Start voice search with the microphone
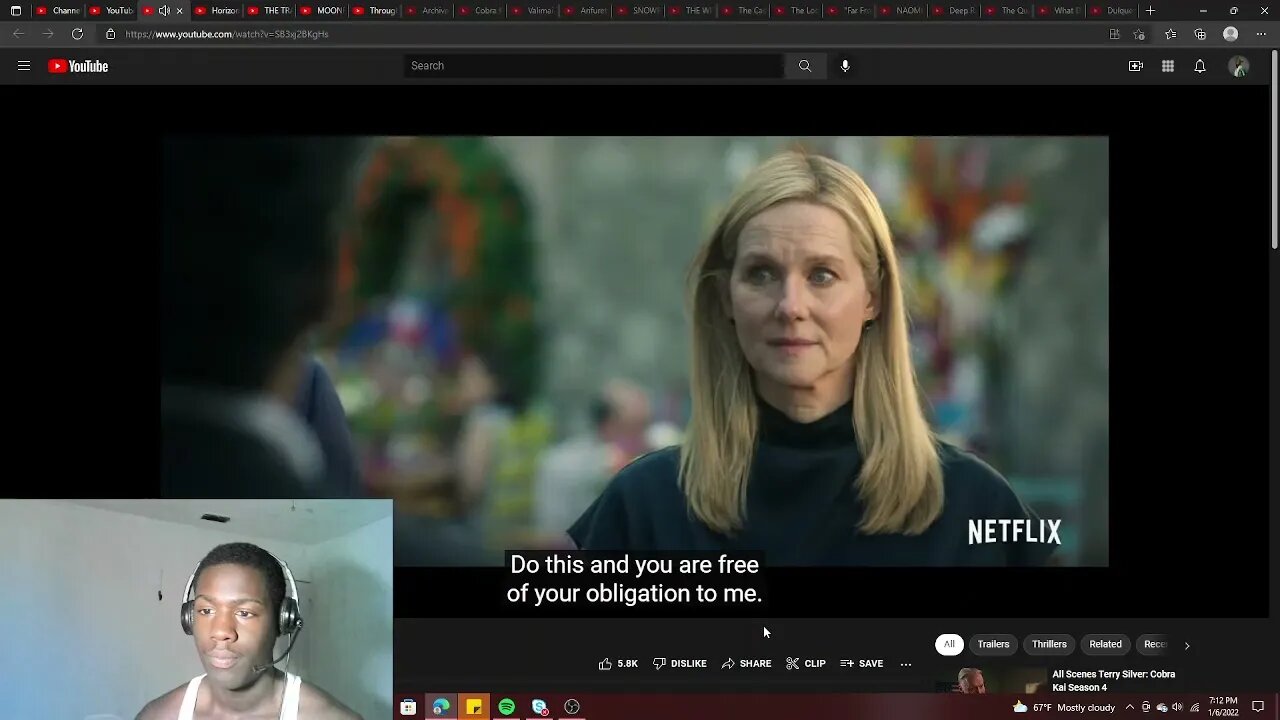Viewport: 1280px width, 720px height. (845, 66)
